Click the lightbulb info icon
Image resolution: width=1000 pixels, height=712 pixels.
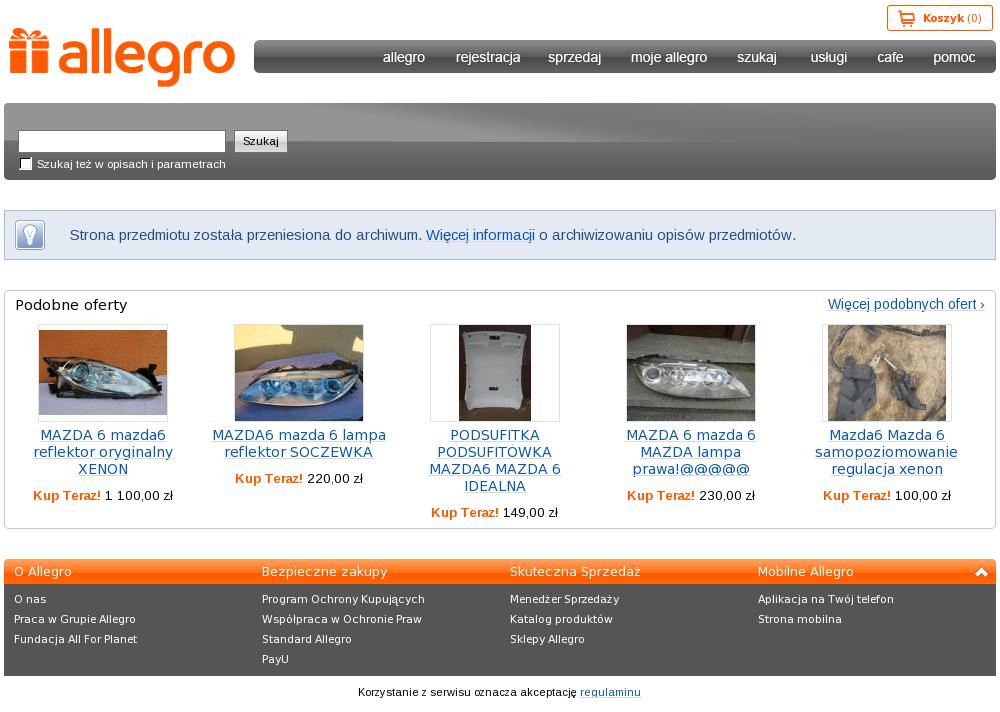pyautogui.click(x=30, y=235)
